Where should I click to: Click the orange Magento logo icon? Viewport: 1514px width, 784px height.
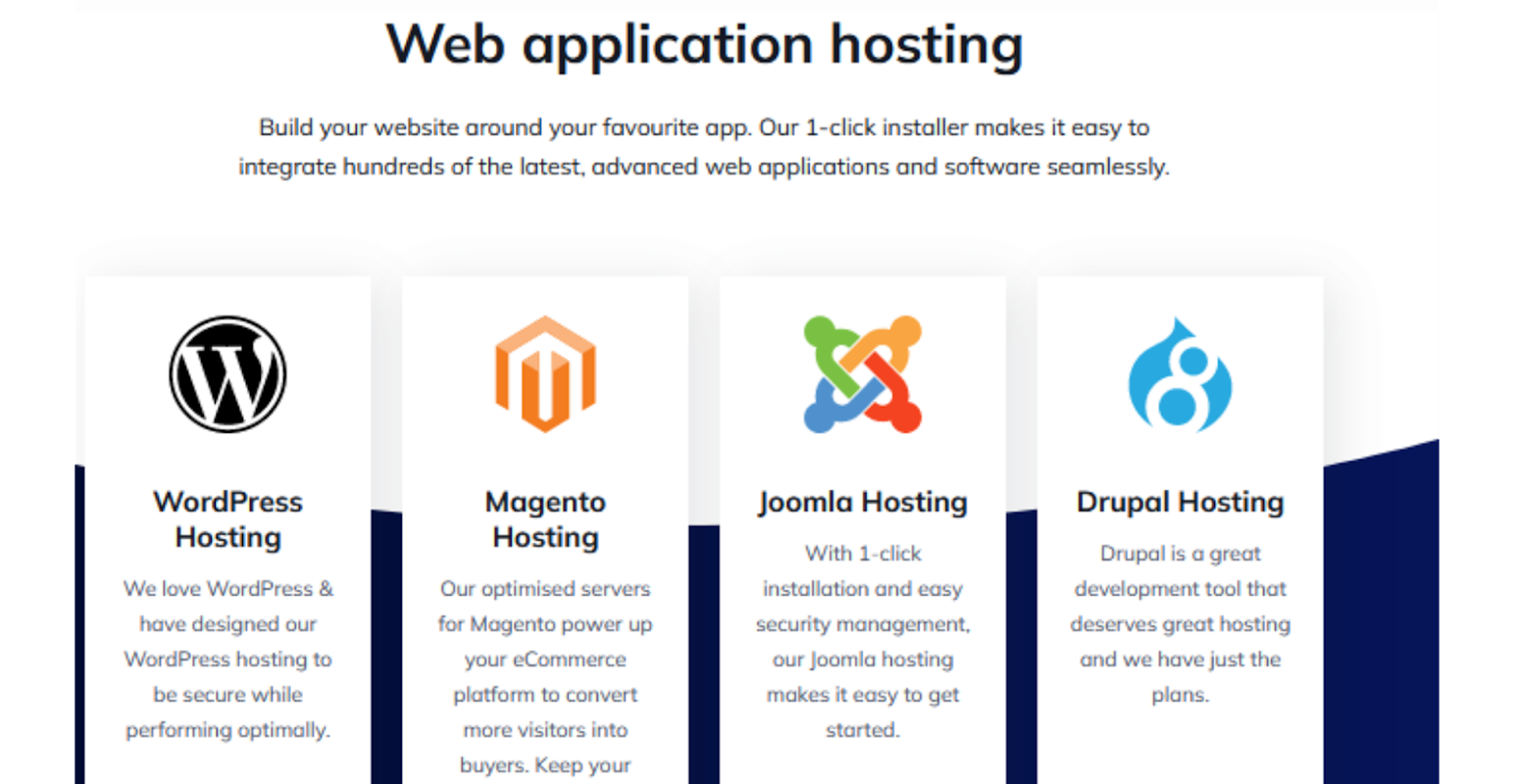point(545,374)
